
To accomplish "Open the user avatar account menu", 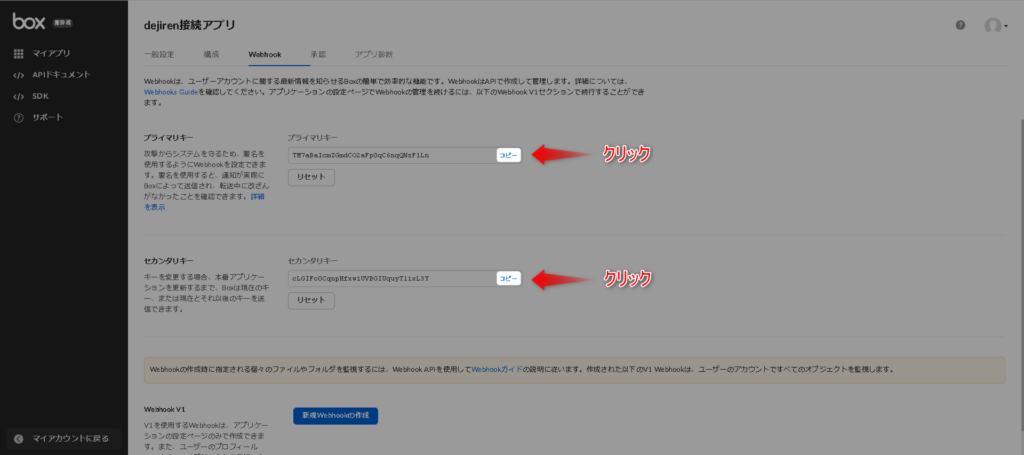I will click(x=995, y=26).
